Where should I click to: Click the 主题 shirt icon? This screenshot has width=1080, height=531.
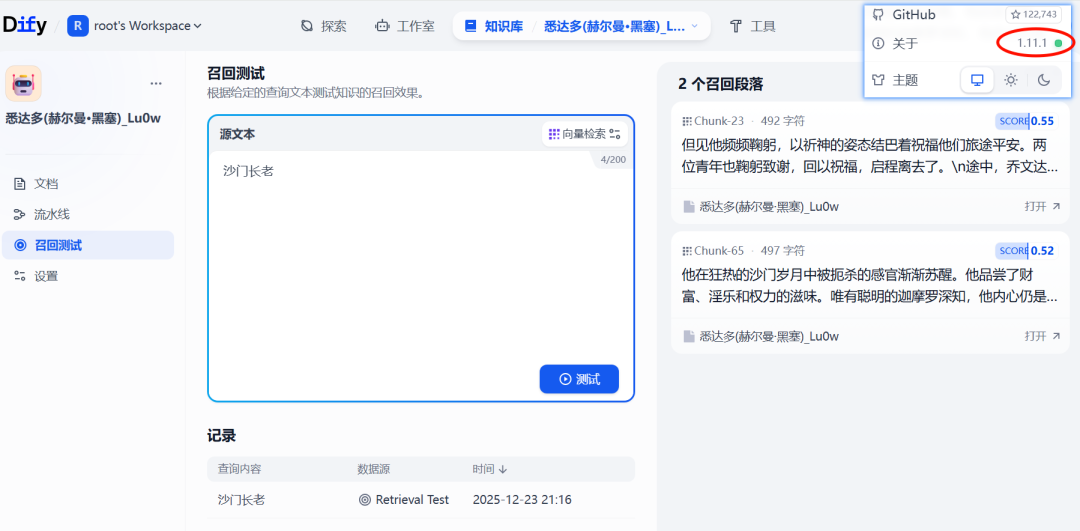(x=878, y=80)
